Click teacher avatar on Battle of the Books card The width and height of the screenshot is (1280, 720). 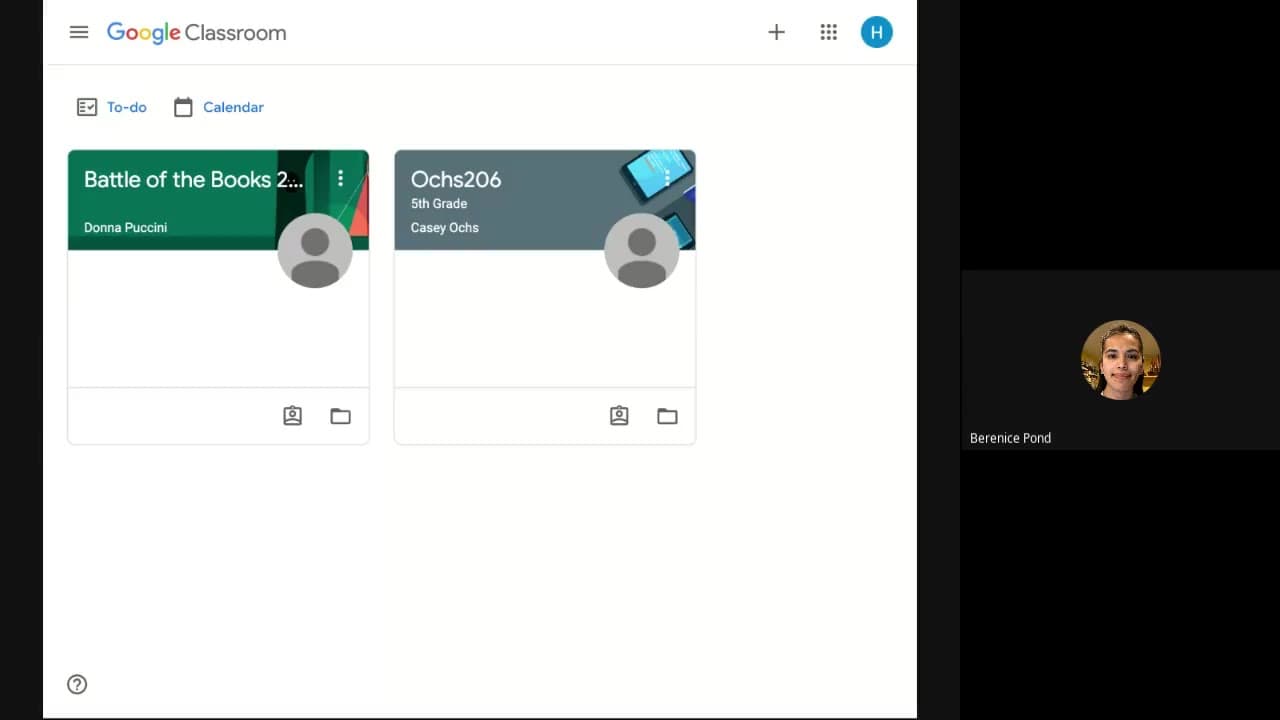tap(315, 250)
